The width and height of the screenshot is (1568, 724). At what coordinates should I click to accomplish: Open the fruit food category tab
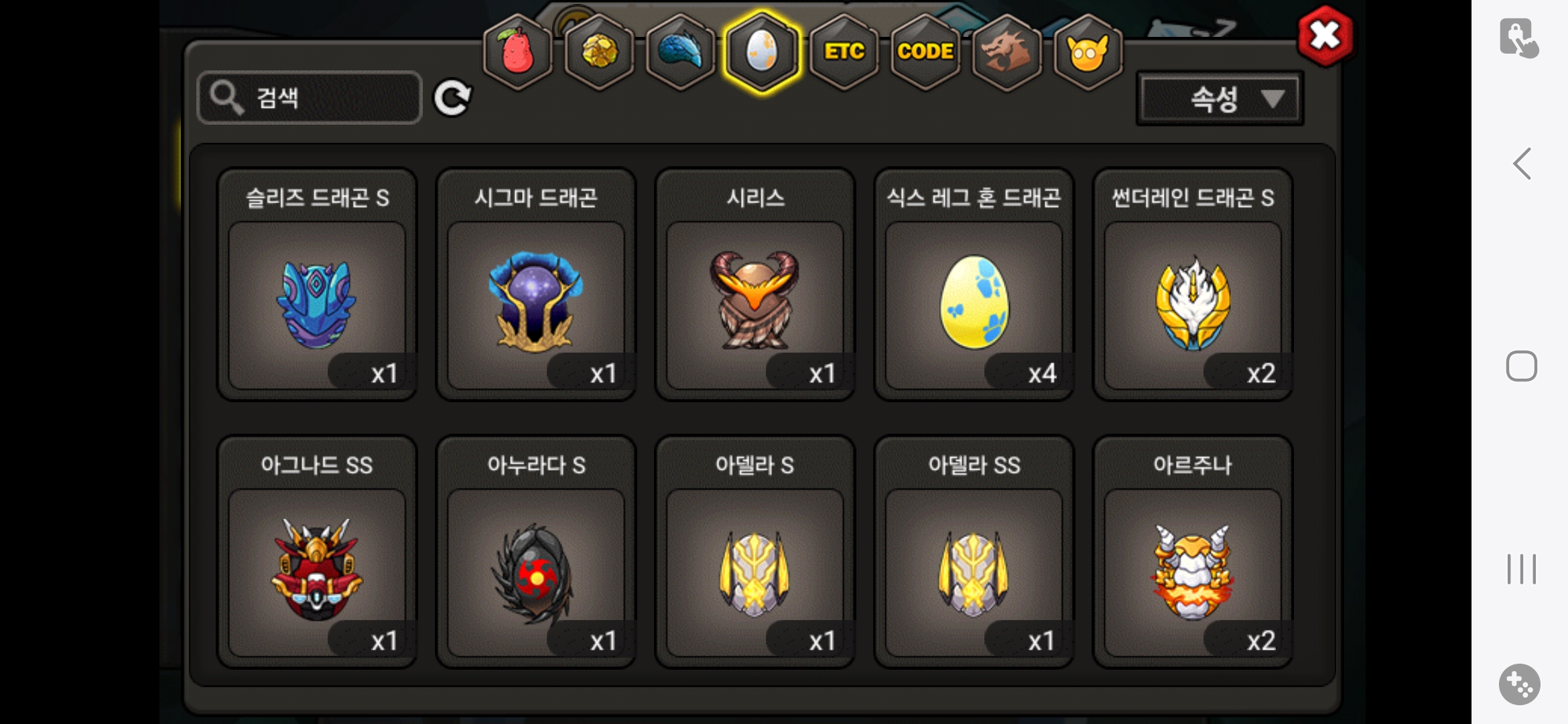pyautogui.click(x=518, y=52)
